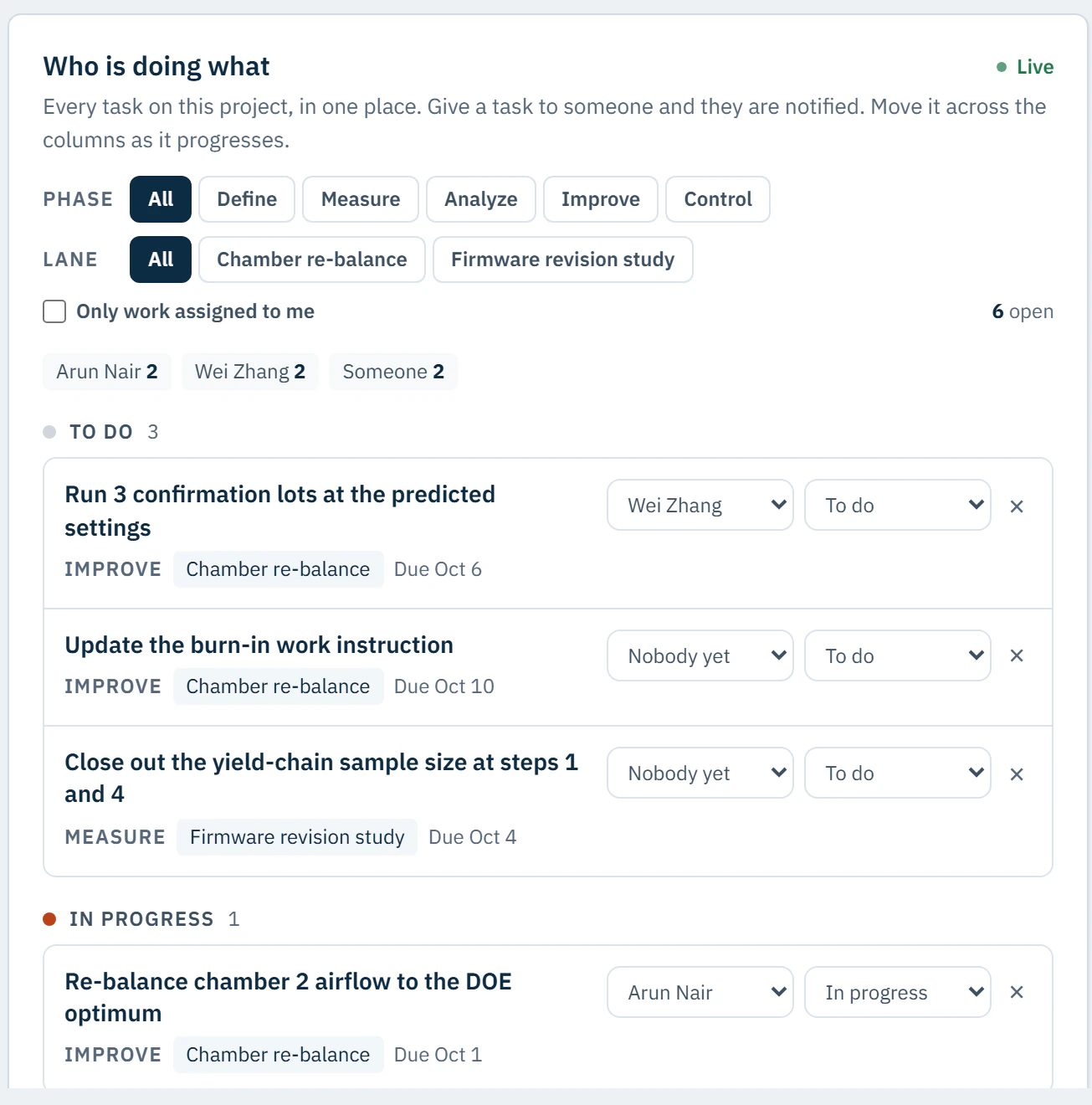Open the Arun Nair assignee dropdown
Screen dimensions: 1092x1105
[x=700, y=992]
